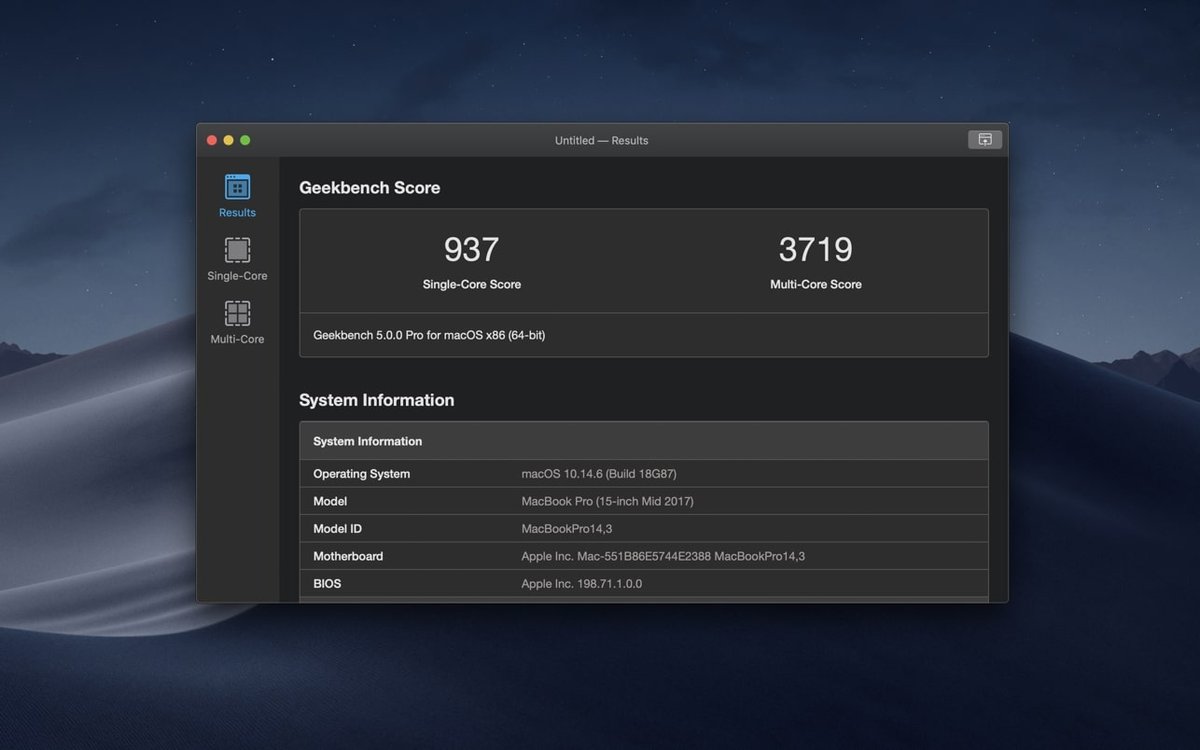1200x750 pixels.
Task: Click the upload/share icon in the titlebar
Action: pos(984,139)
